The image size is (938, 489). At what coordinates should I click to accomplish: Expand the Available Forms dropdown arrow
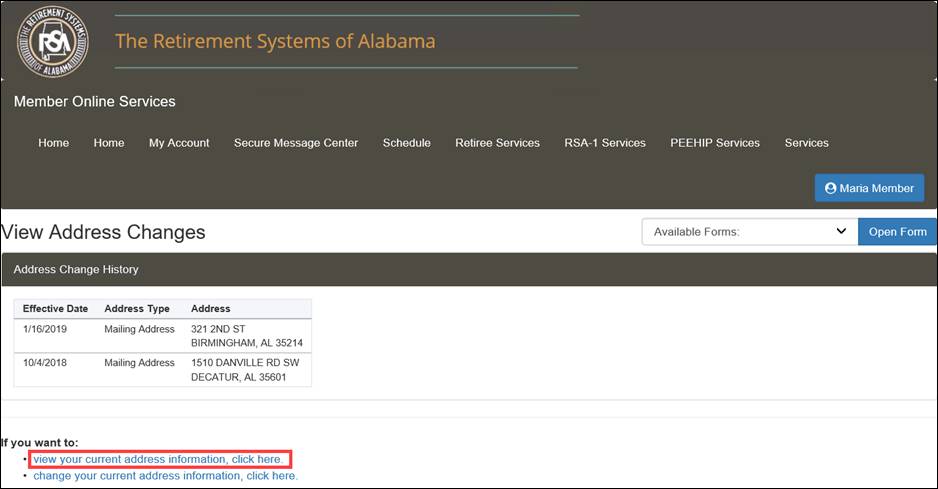841,231
